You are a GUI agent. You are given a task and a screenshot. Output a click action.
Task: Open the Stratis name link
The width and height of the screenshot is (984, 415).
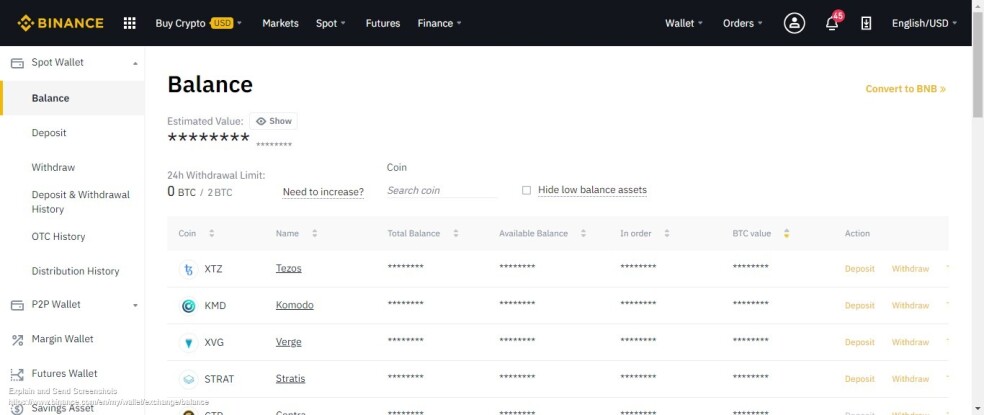(x=291, y=379)
